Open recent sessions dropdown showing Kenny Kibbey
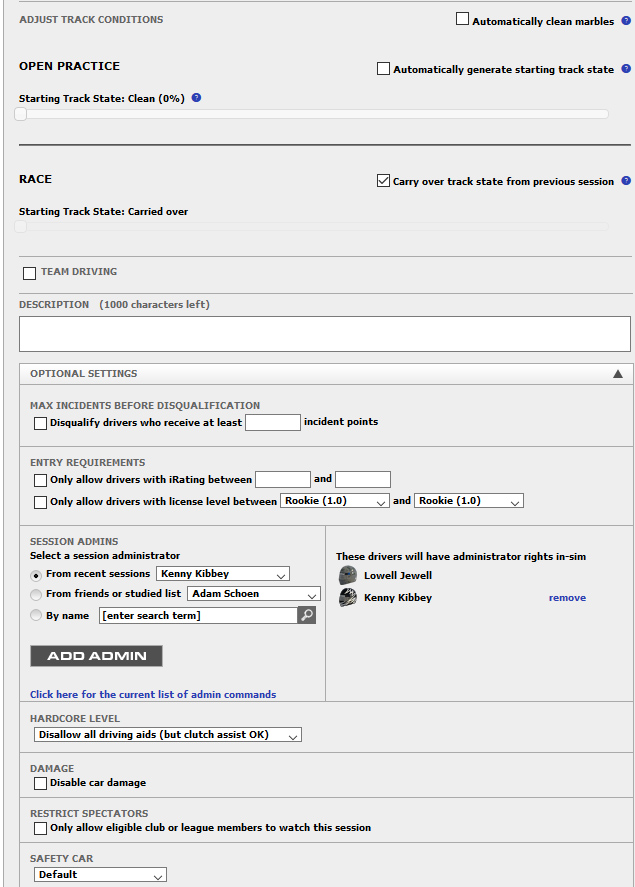635x887 pixels. point(223,574)
